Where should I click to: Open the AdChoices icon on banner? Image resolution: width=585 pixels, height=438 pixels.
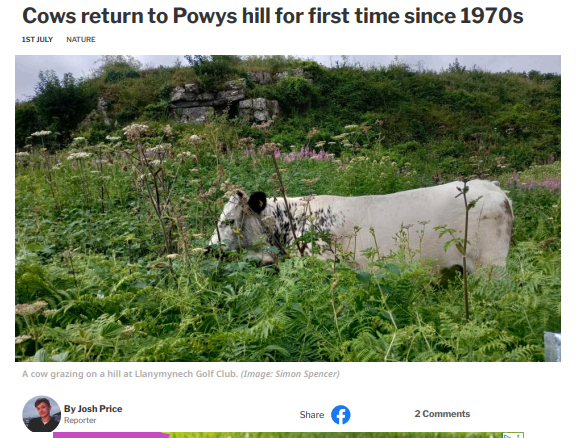tap(513, 435)
